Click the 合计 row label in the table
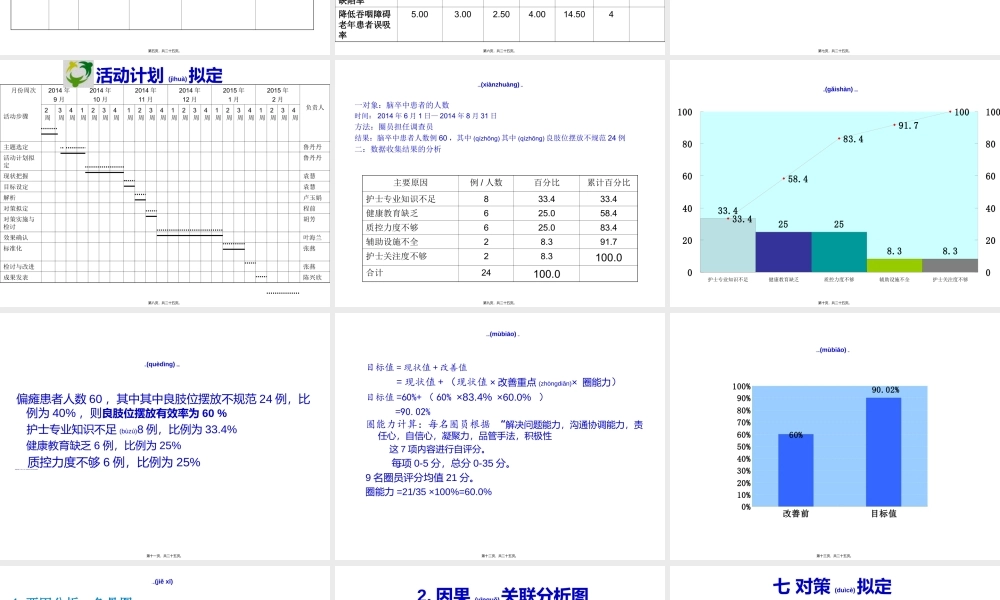Viewport: 1000px width, 600px height. (374, 273)
